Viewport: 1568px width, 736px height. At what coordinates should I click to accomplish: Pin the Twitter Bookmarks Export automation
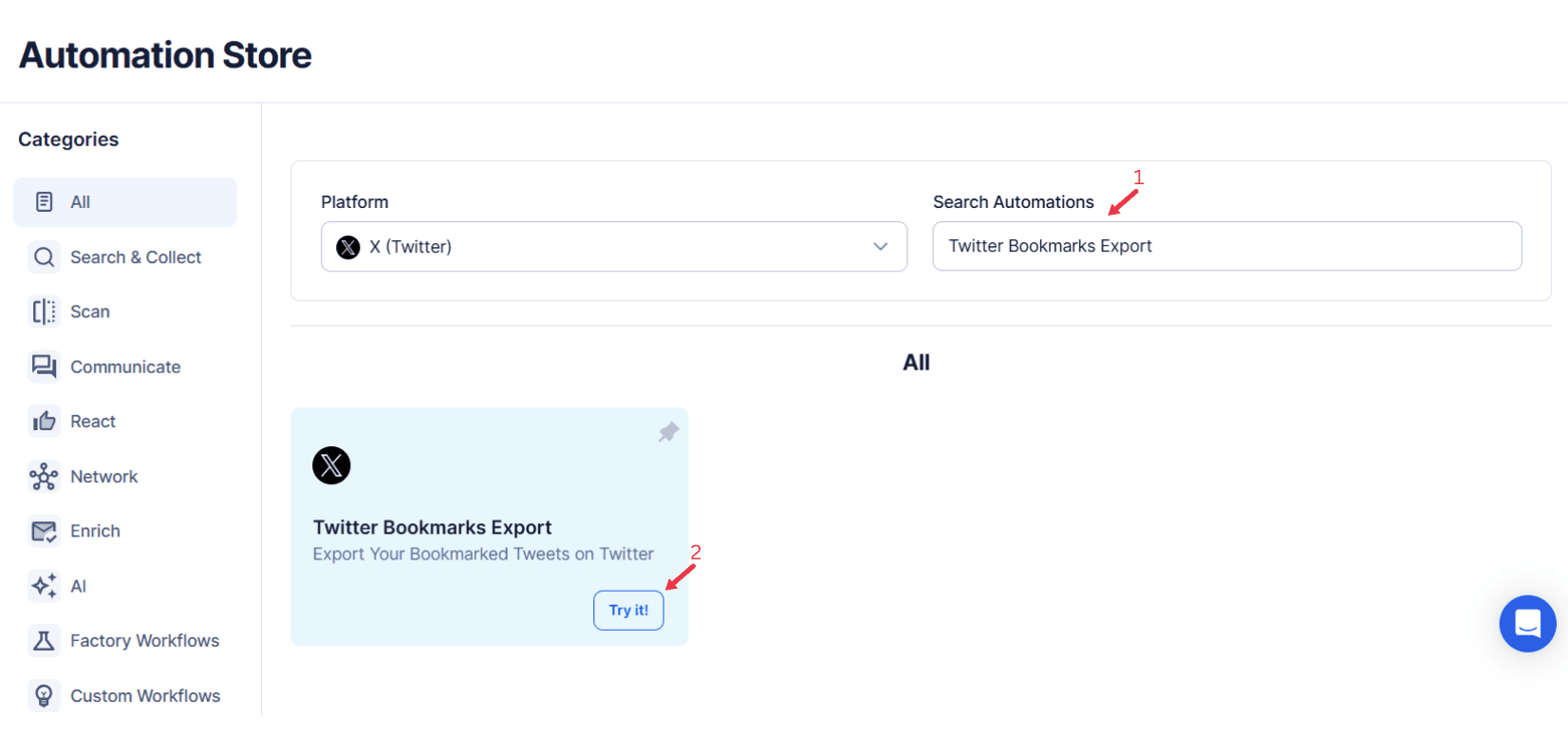point(667,431)
